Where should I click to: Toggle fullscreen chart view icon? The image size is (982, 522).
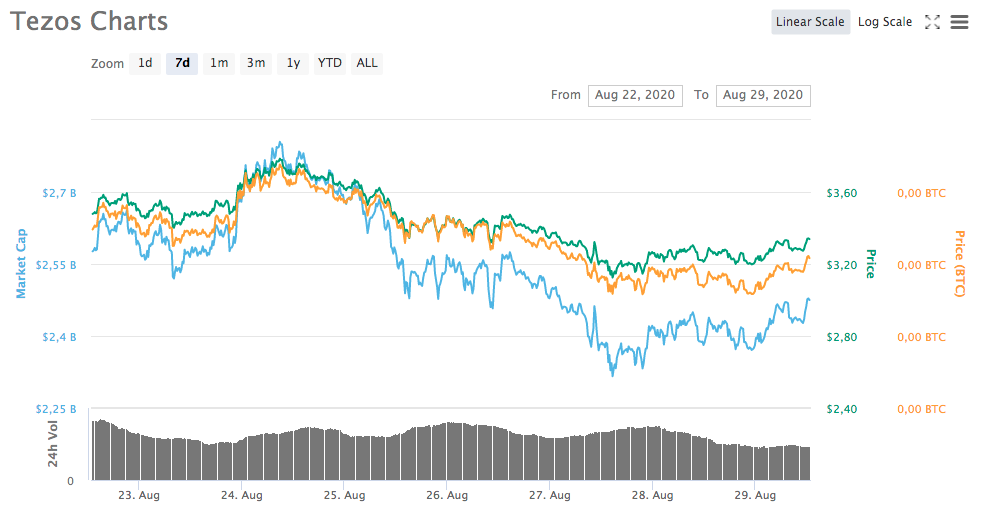tap(932, 22)
